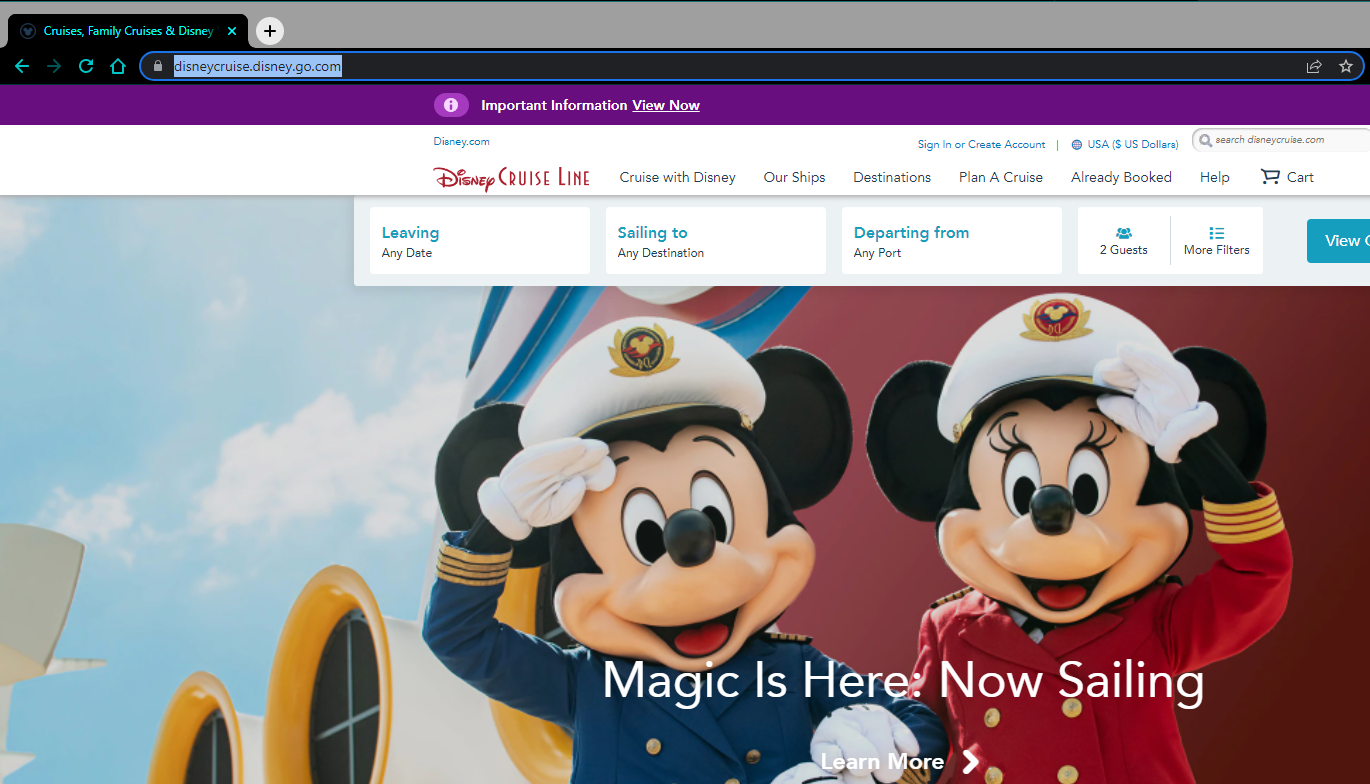Click the globe icon beside USA
The width and height of the screenshot is (1370, 784).
click(x=1077, y=144)
